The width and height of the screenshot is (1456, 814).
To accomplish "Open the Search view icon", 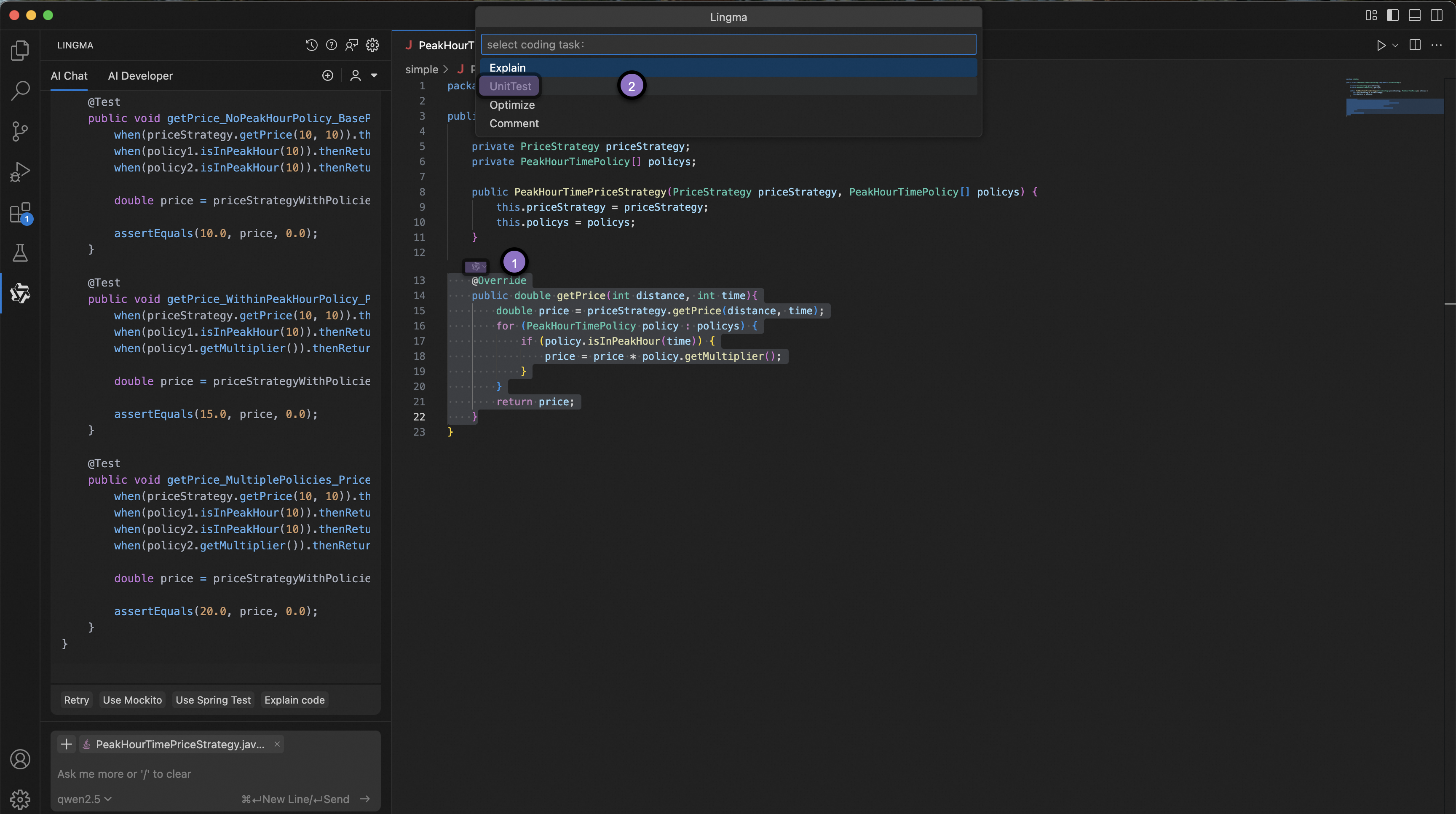I will 20,91.
